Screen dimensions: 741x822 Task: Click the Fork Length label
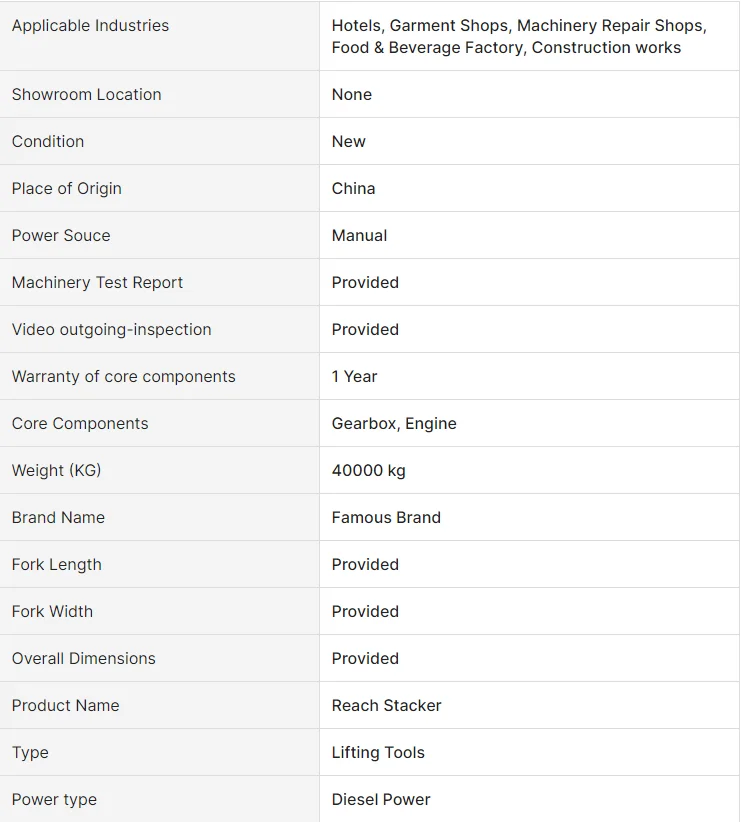point(56,565)
